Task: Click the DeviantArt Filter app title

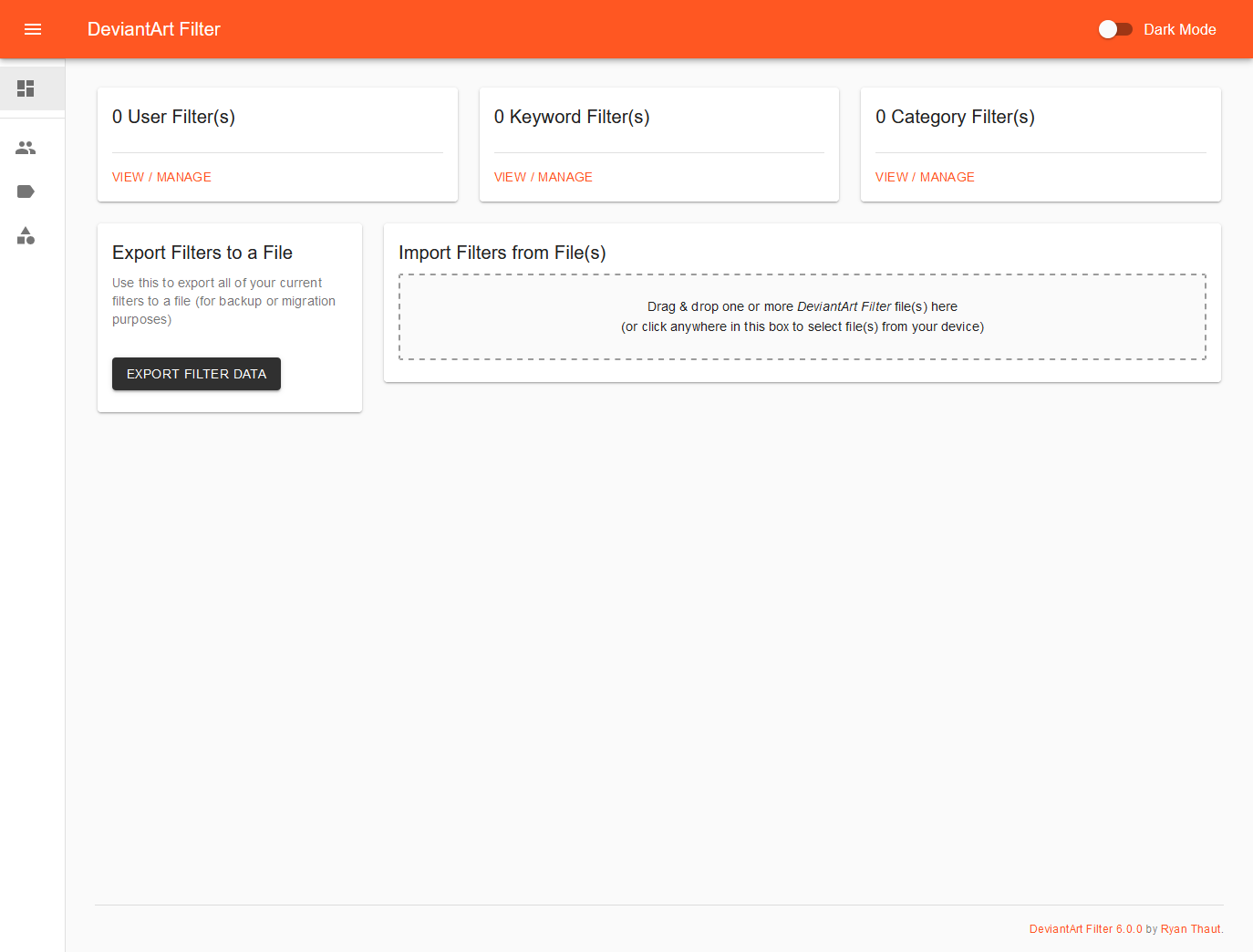Action: 154,29
